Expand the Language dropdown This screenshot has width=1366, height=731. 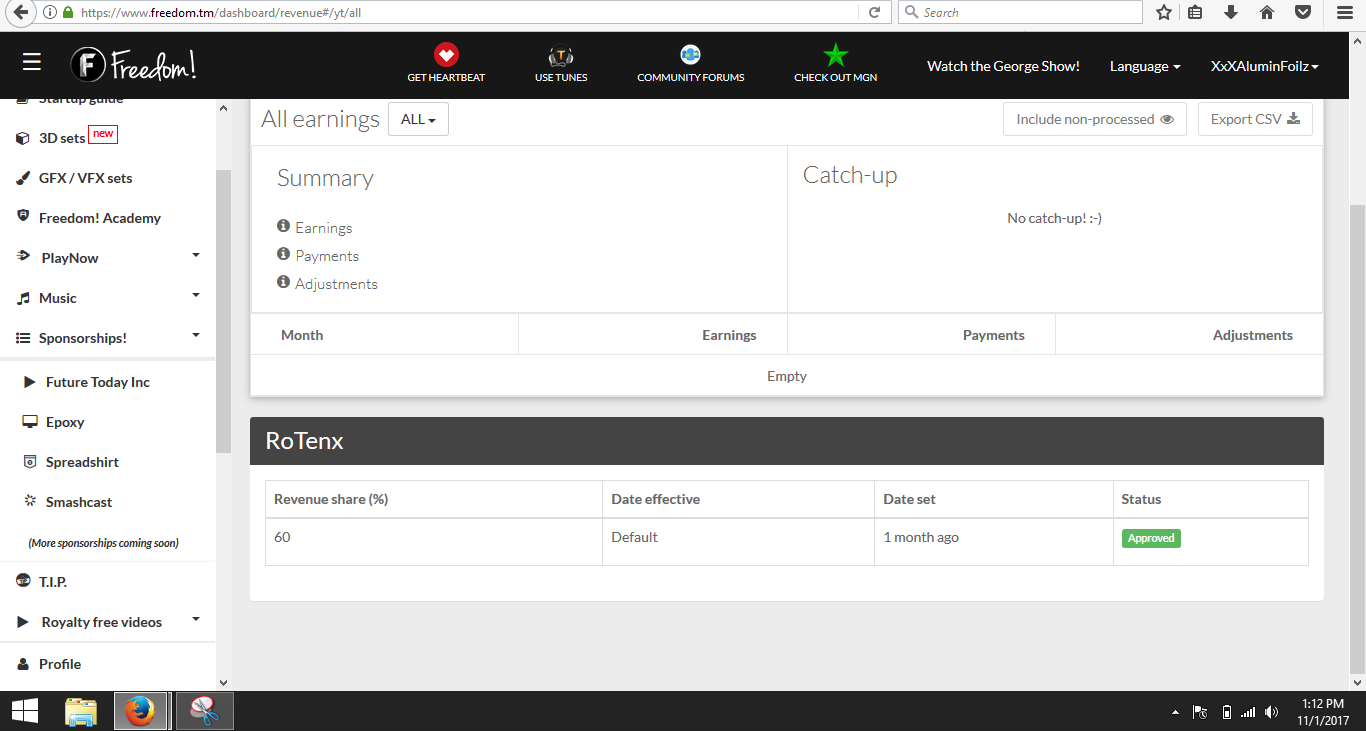coord(1144,66)
